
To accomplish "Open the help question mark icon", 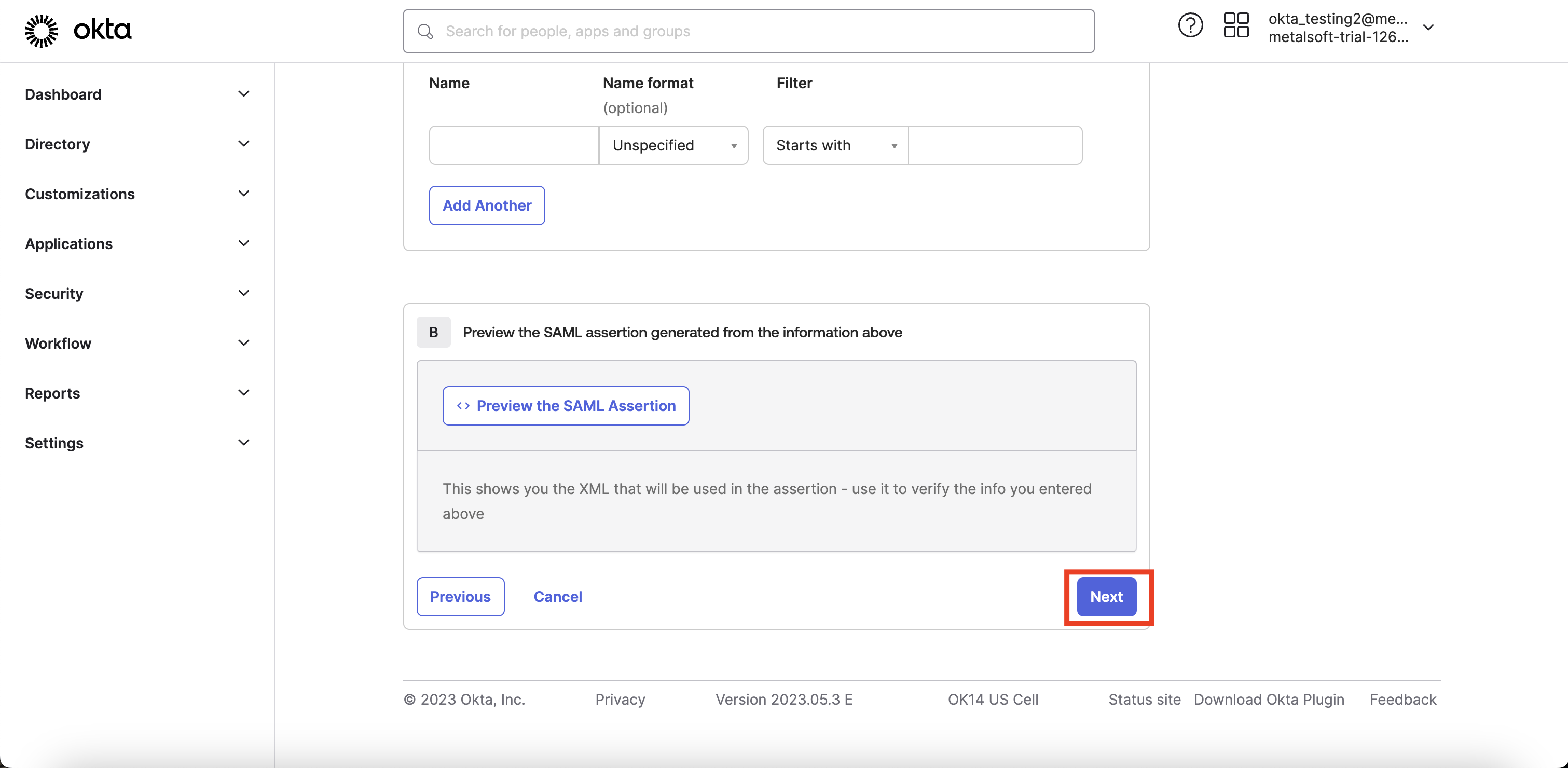I will [1190, 26].
